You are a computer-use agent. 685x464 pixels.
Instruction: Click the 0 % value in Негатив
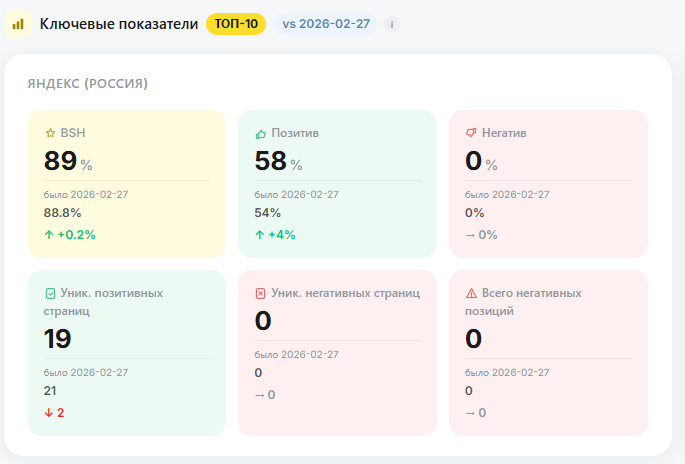pos(481,161)
